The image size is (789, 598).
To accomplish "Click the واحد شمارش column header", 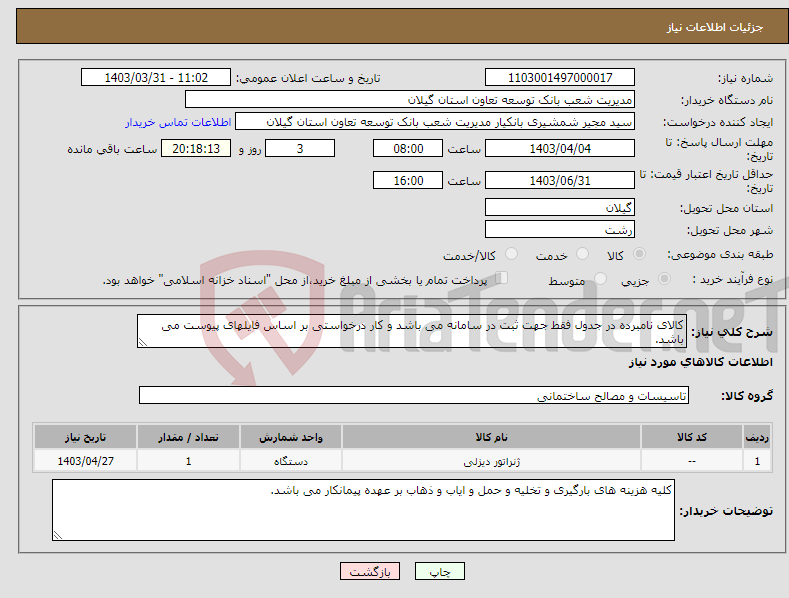I will pos(291,437).
